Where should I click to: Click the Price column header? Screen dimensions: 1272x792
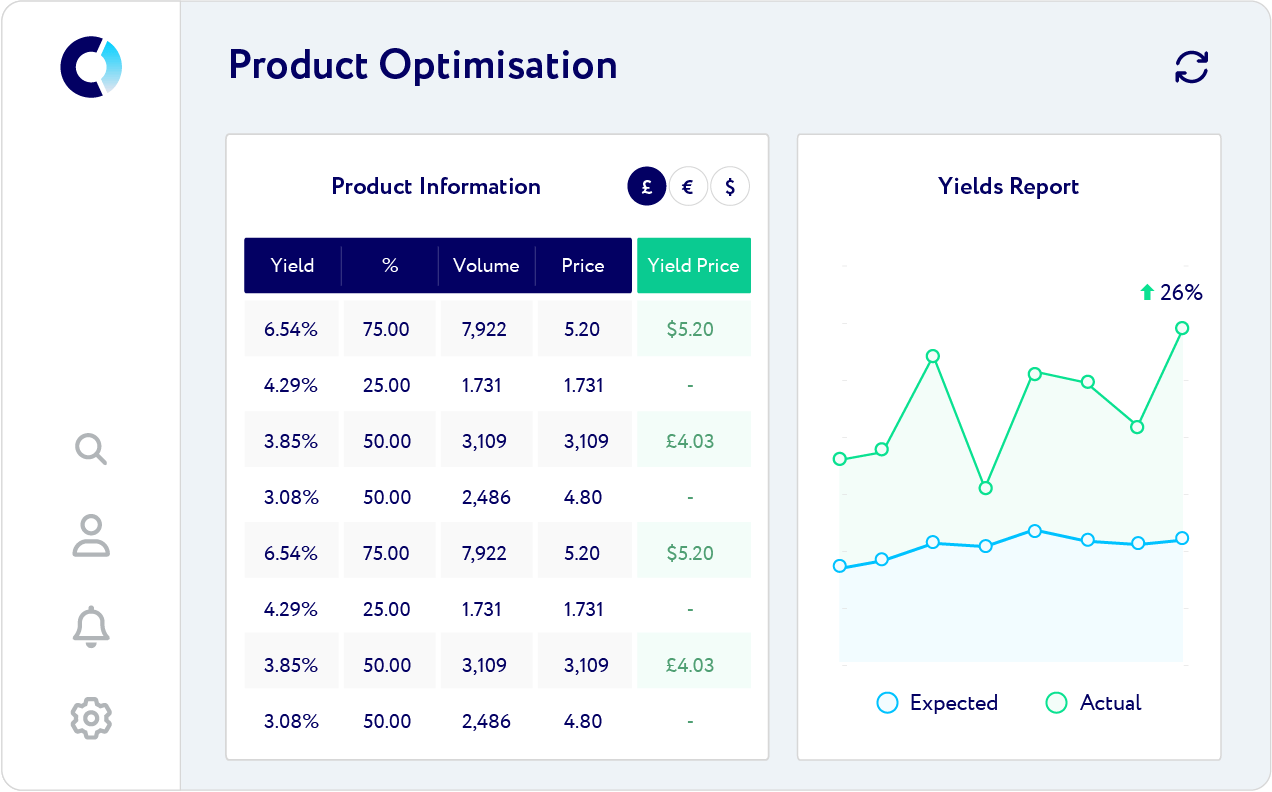pos(583,266)
